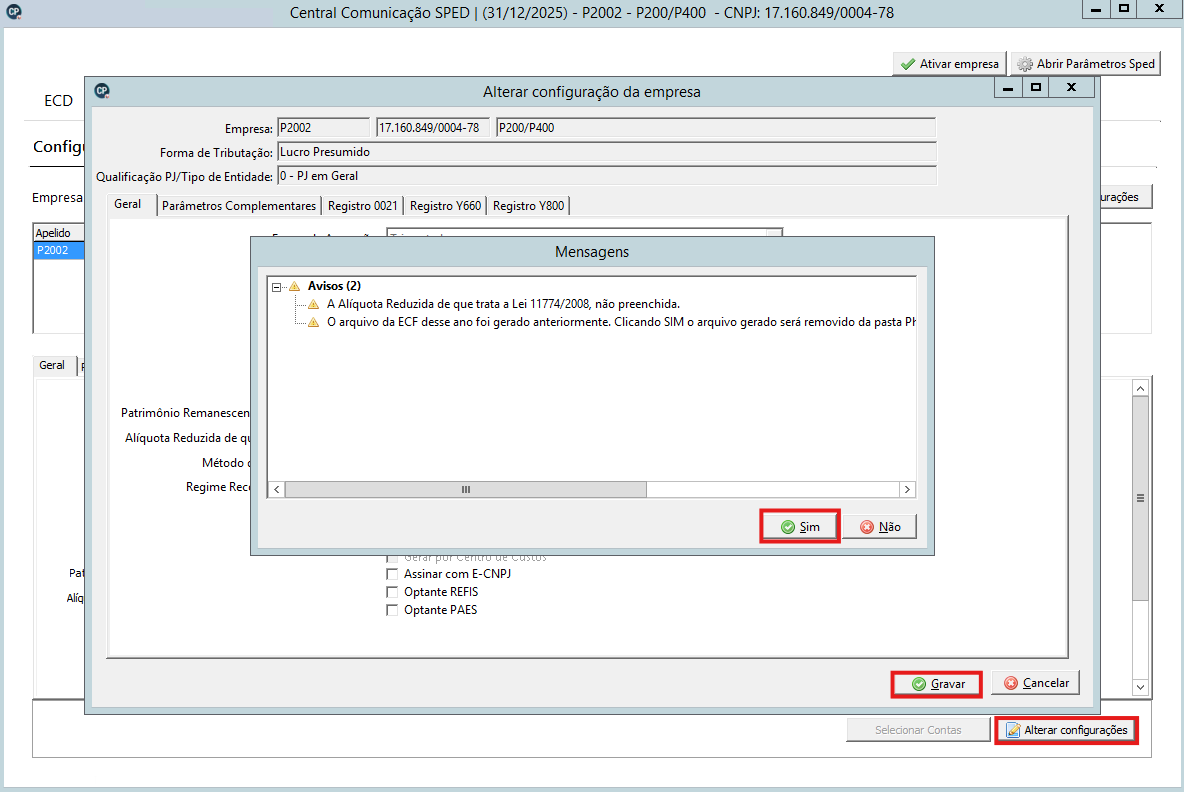Click the Abrir Parâmetros Sped button
The image size is (1184, 792).
click(x=1086, y=64)
